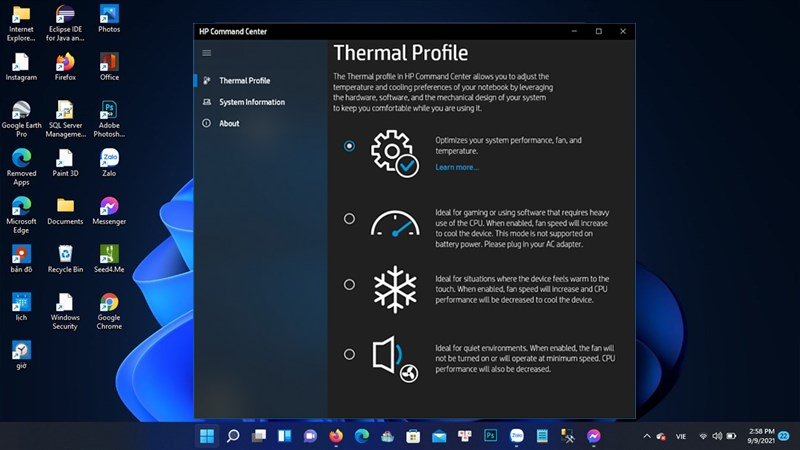The height and width of the screenshot is (450, 800).
Task: Open SQL Server Management desktop shortcut
Action: [65, 119]
